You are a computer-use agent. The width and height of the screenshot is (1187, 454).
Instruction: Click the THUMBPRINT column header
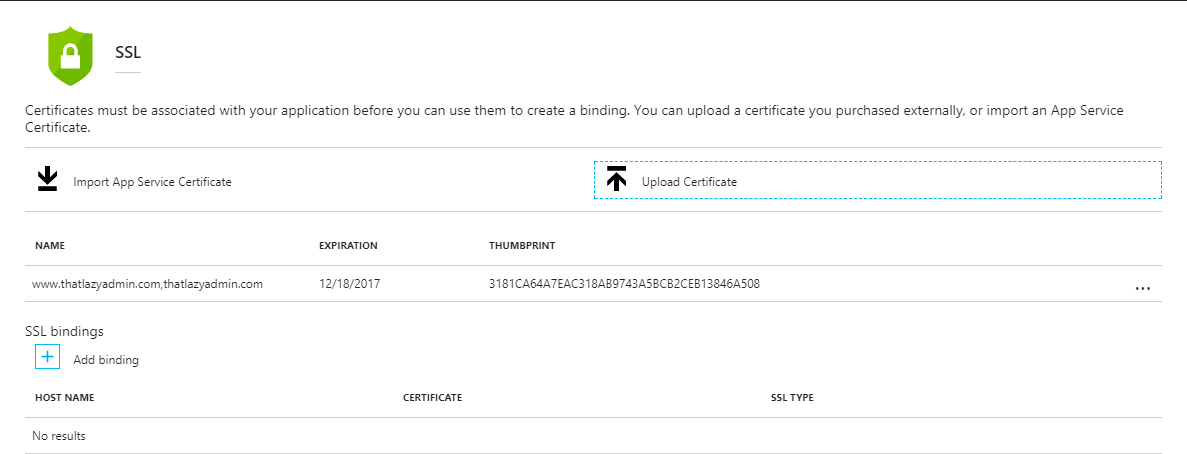tap(522, 245)
